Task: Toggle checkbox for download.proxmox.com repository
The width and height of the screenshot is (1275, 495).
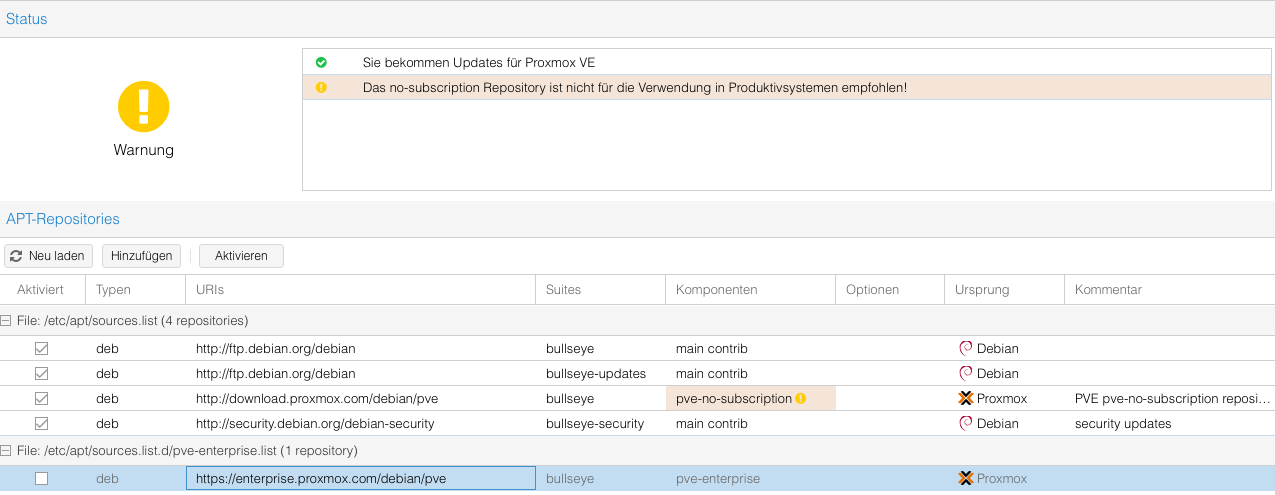Action: tap(41, 398)
